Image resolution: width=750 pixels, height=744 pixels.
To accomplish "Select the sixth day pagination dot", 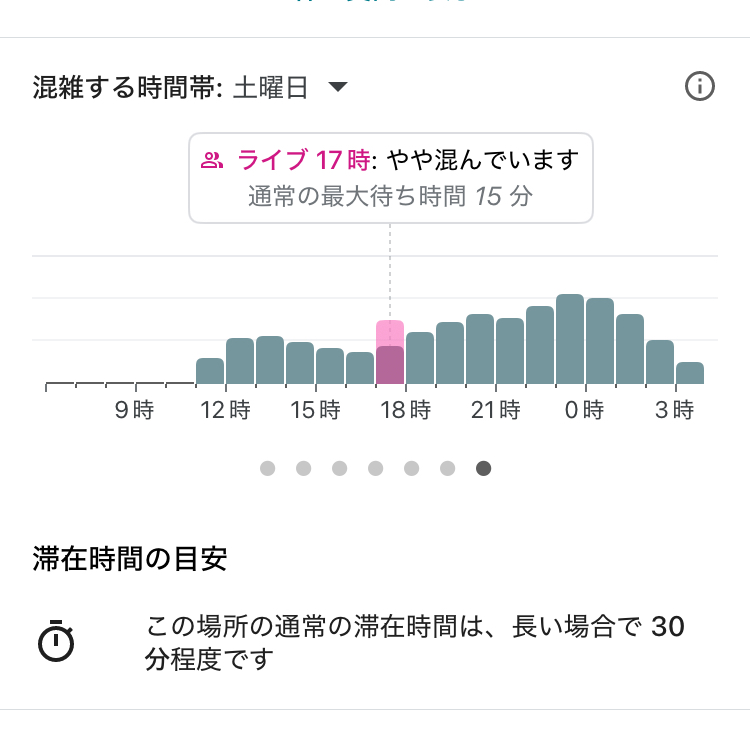I will pyautogui.click(x=447, y=468).
